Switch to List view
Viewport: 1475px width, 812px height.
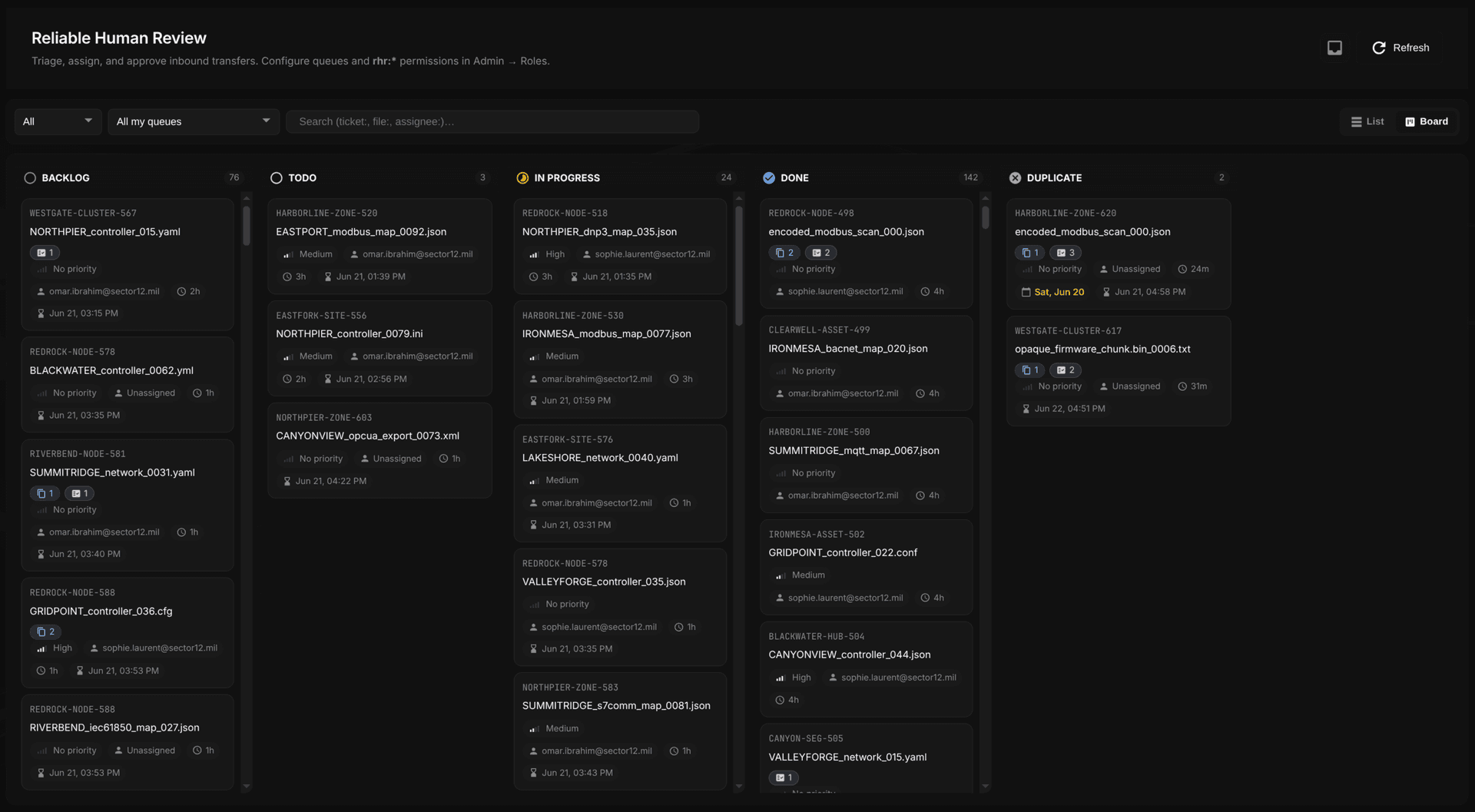(1367, 121)
